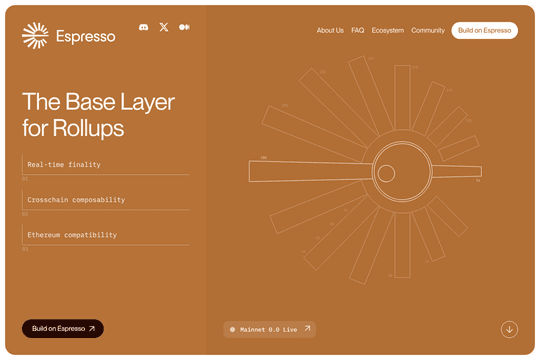Screen dimensions: 540x360
Task: Click the scroll down arrow circle
Action: tap(509, 329)
